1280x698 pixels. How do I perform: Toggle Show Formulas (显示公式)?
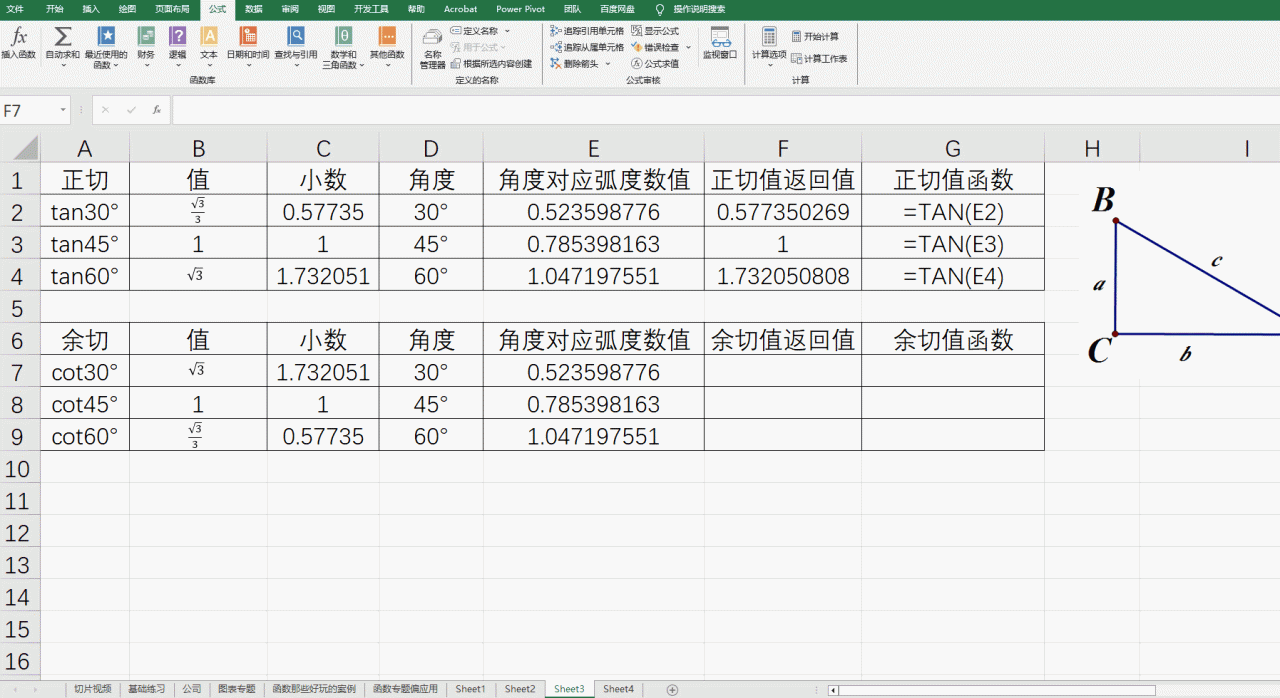tap(655, 31)
